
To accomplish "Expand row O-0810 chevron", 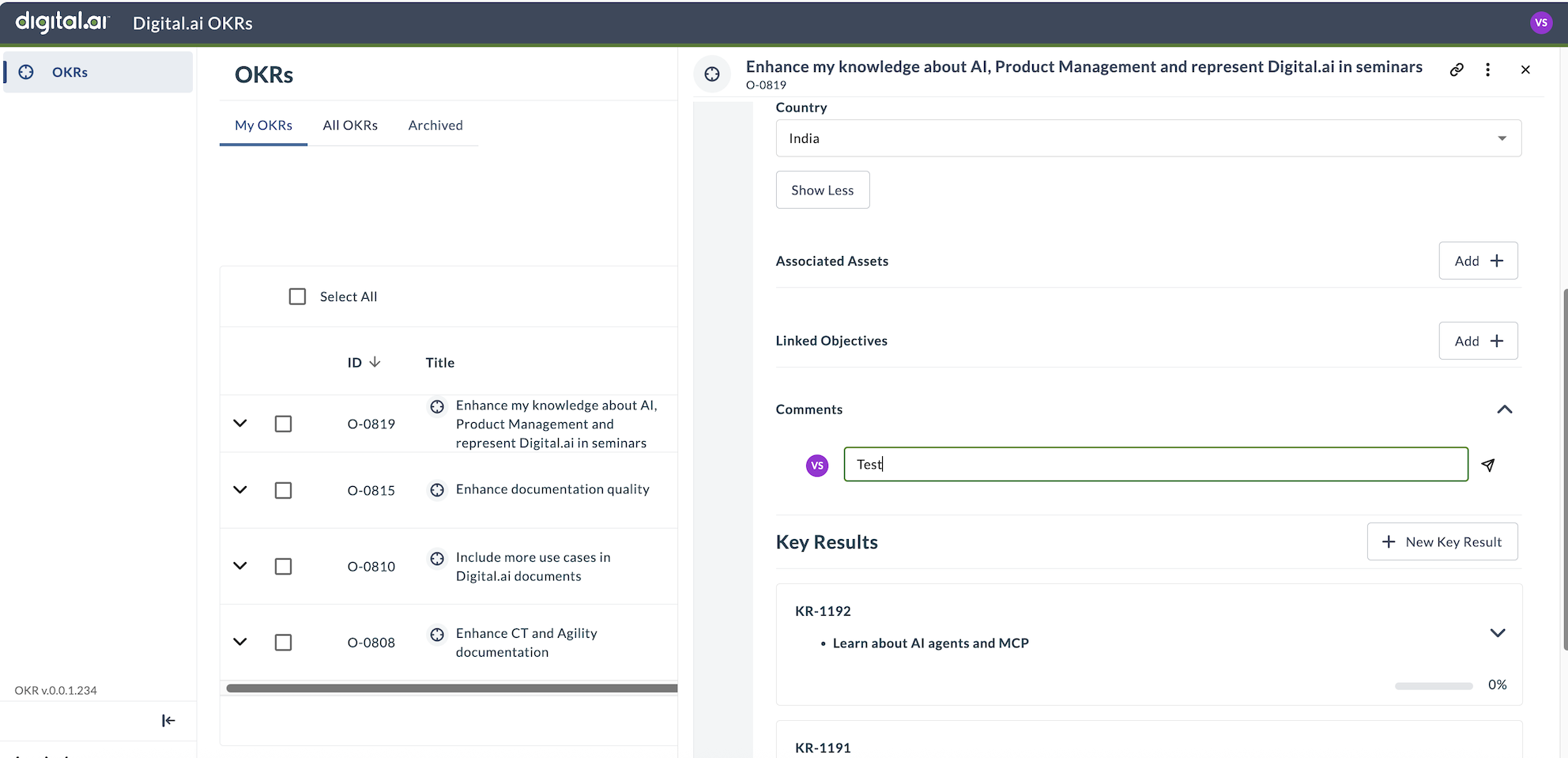I will click(x=240, y=566).
